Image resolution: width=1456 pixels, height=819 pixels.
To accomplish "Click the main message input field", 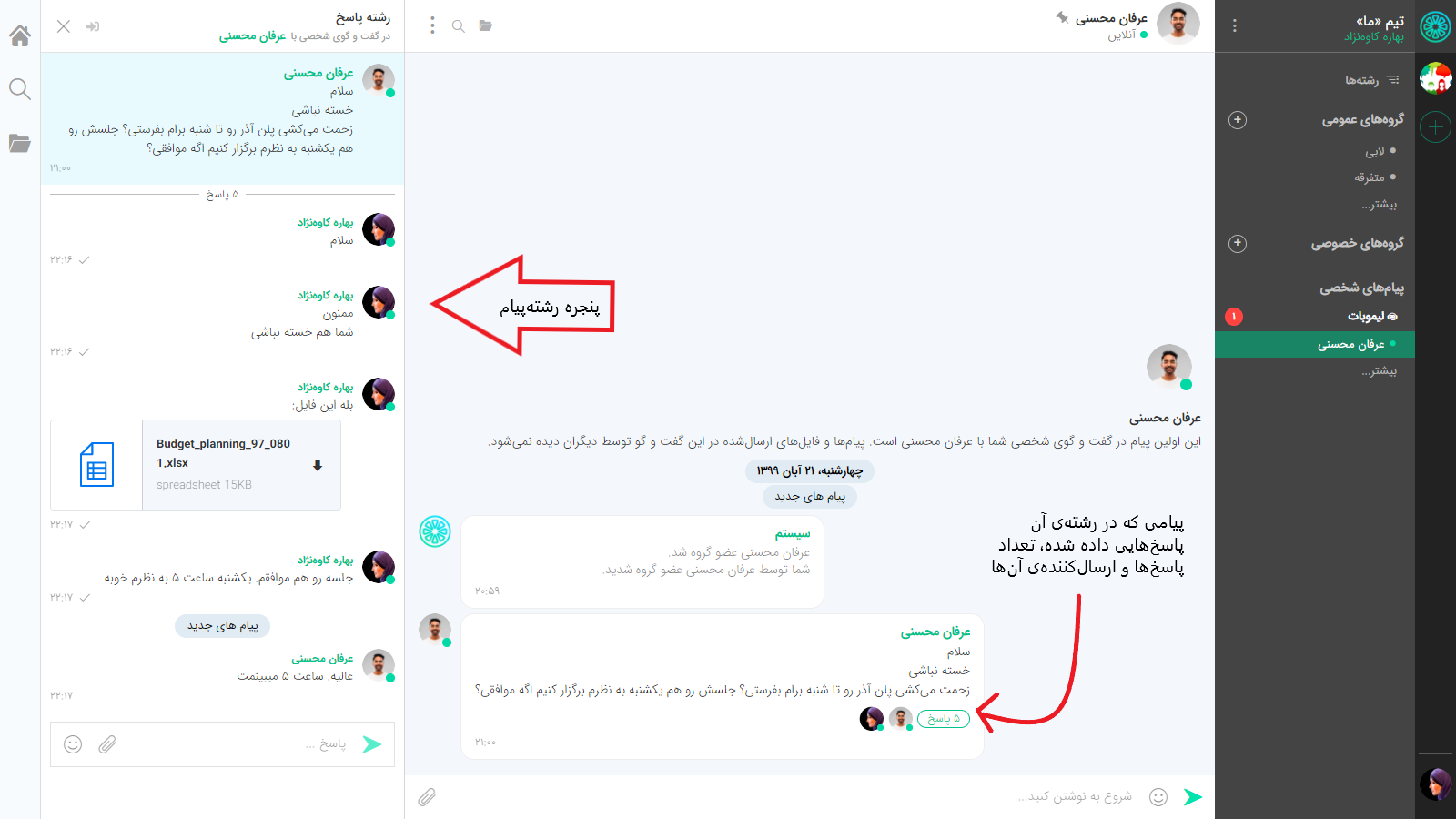I will (801, 797).
